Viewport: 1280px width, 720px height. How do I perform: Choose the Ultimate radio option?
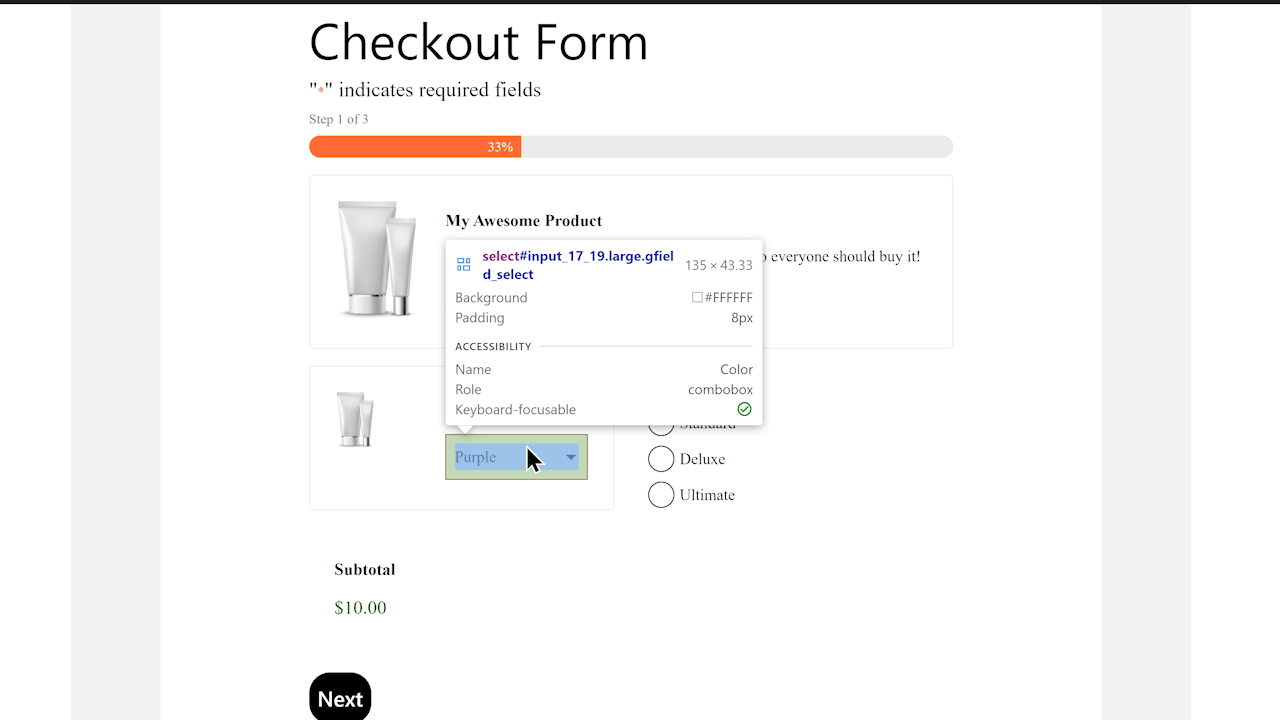(661, 495)
